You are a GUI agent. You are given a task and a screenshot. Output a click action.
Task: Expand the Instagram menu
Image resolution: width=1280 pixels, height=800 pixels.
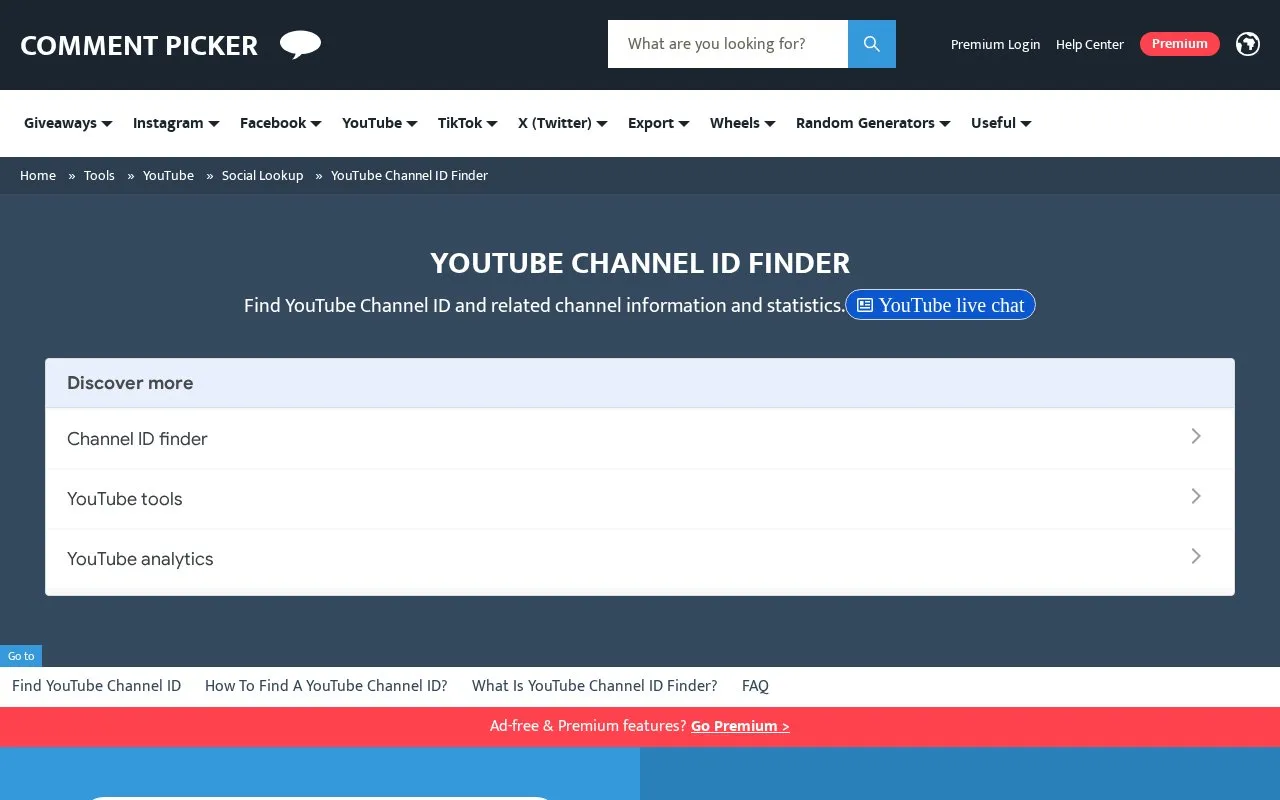tap(176, 123)
